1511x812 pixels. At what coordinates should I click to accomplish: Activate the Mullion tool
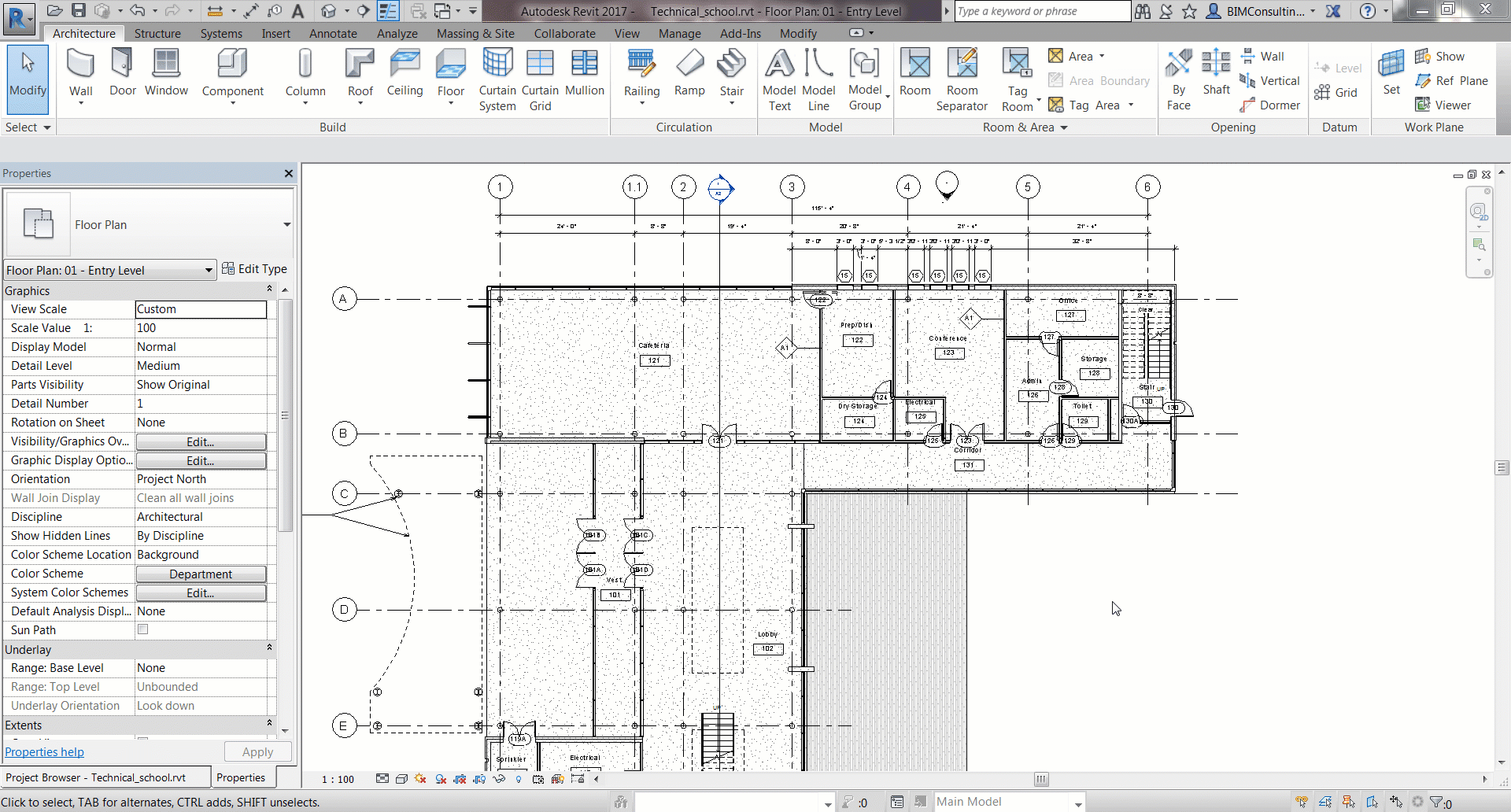pyautogui.click(x=585, y=72)
